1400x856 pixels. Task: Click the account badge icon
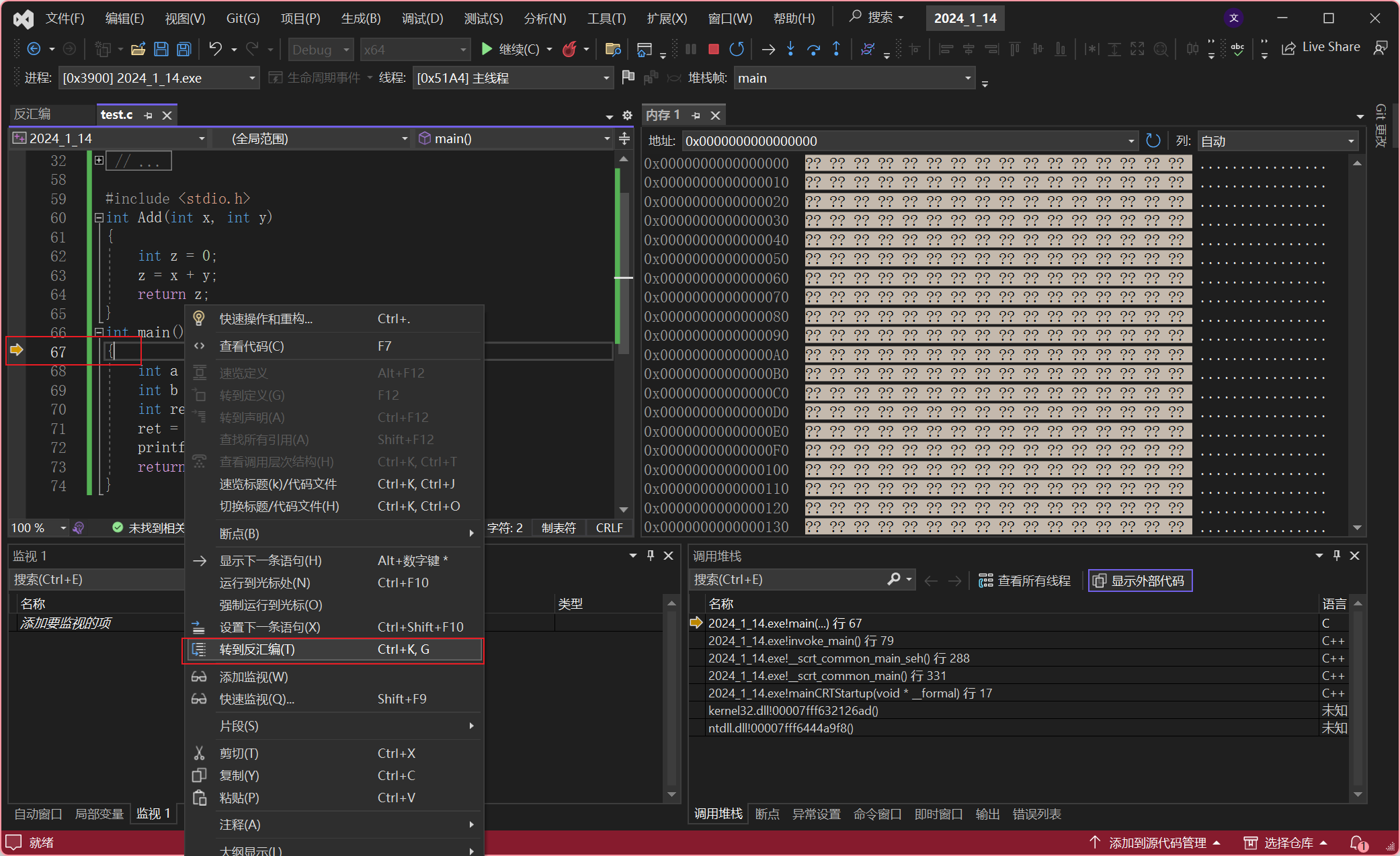point(1234,18)
